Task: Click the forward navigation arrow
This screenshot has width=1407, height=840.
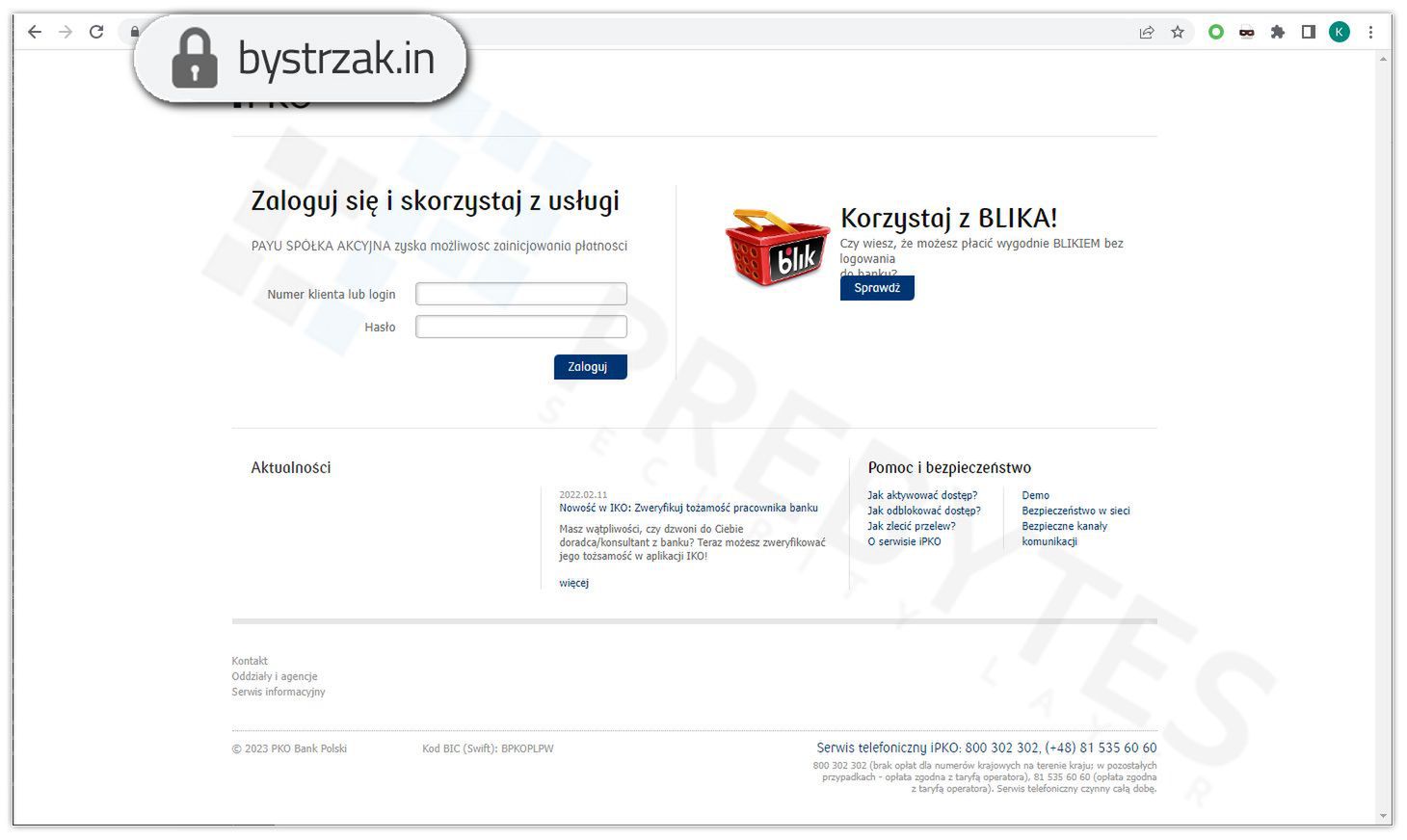Action: 66,31
